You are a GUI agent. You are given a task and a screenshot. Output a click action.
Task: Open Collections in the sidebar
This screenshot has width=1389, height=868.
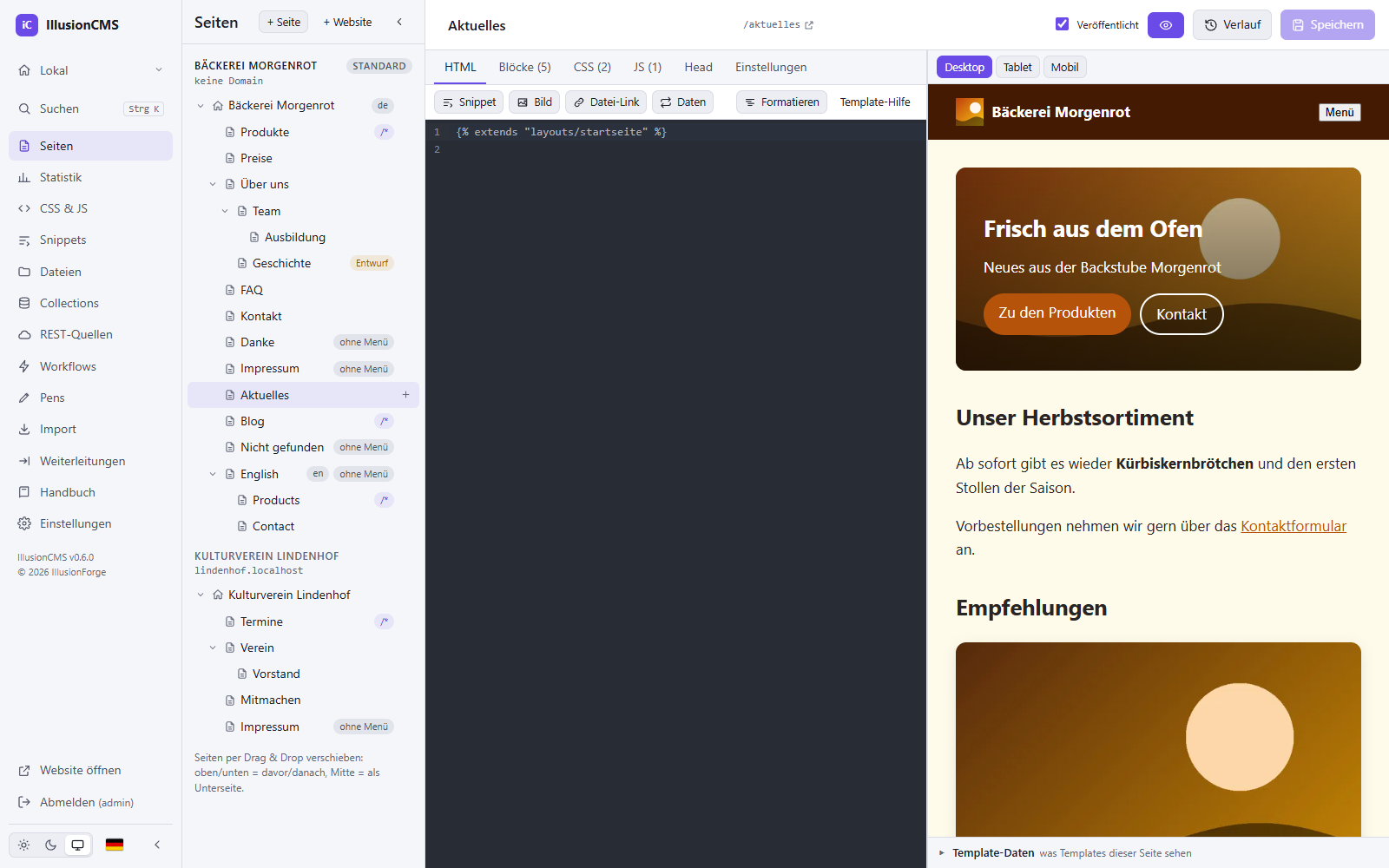[x=90, y=303]
